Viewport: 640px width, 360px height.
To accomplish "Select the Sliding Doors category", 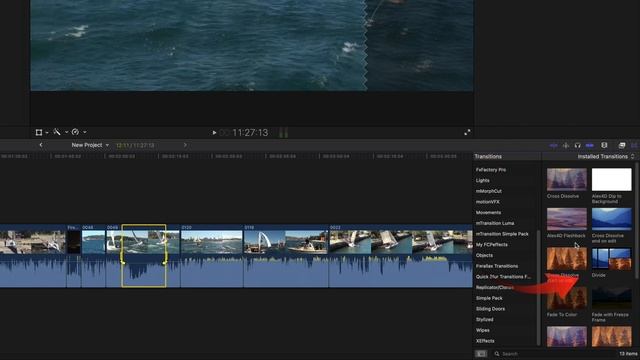I will [490, 309].
